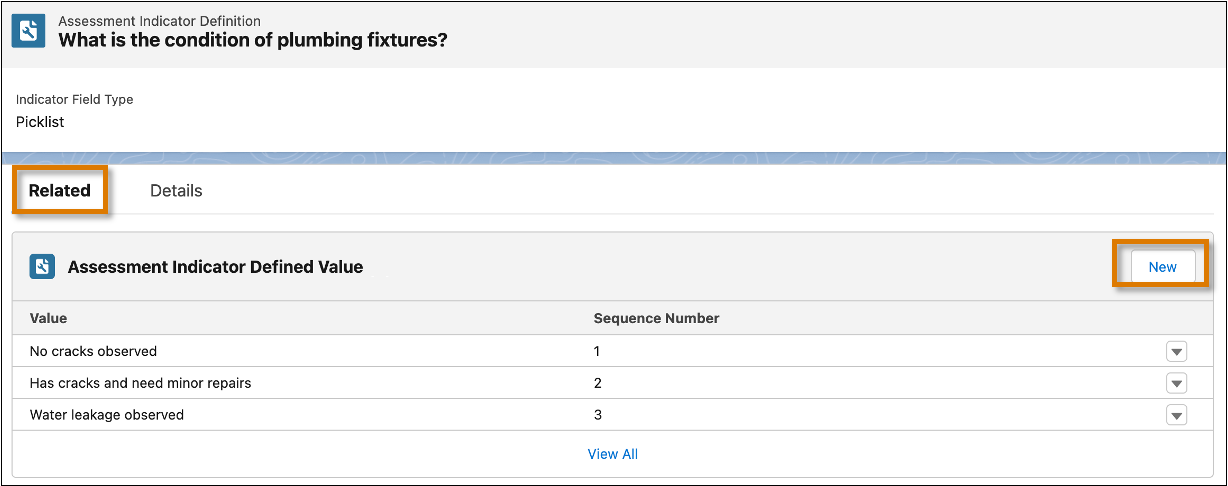Click sequence number 3 cell
This screenshot has width=1228, height=486.
pos(597,414)
